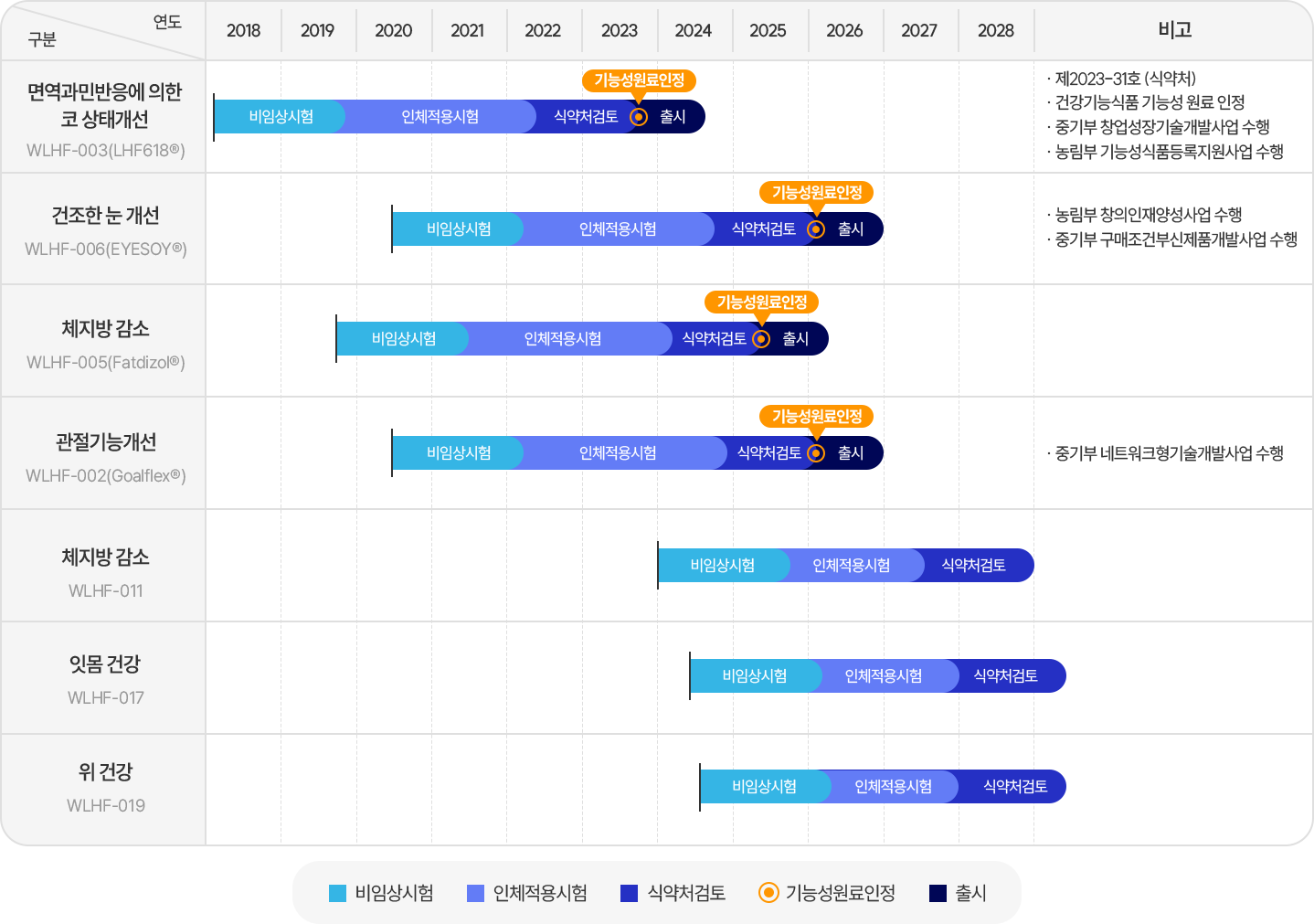The height and width of the screenshot is (924, 1314).
Task: Click the 2028 year column header
Action: 995,31
